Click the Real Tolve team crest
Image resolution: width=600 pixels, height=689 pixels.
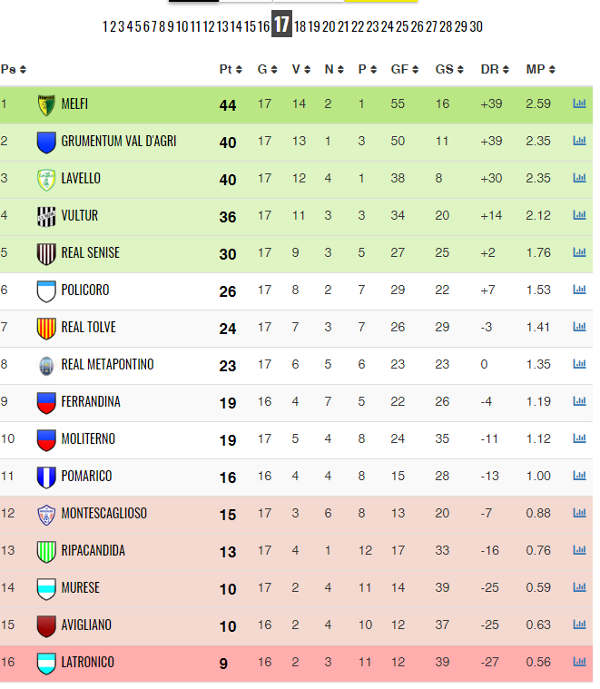[x=46, y=328]
